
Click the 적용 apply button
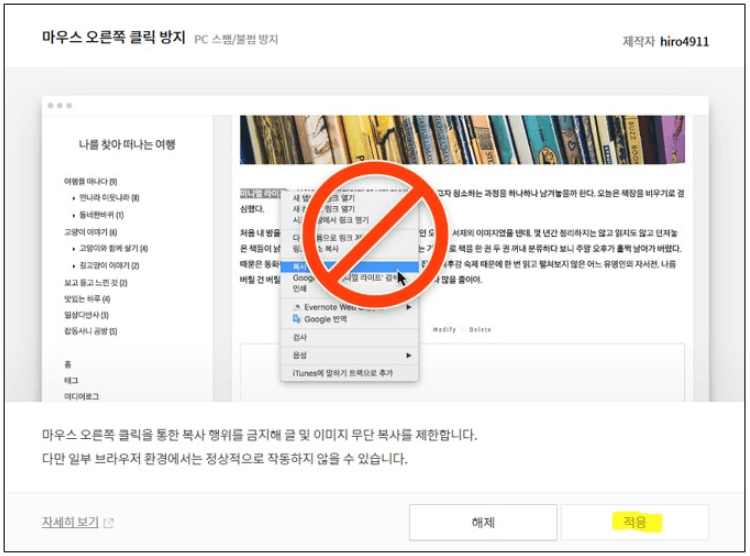(x=634, y=522)
